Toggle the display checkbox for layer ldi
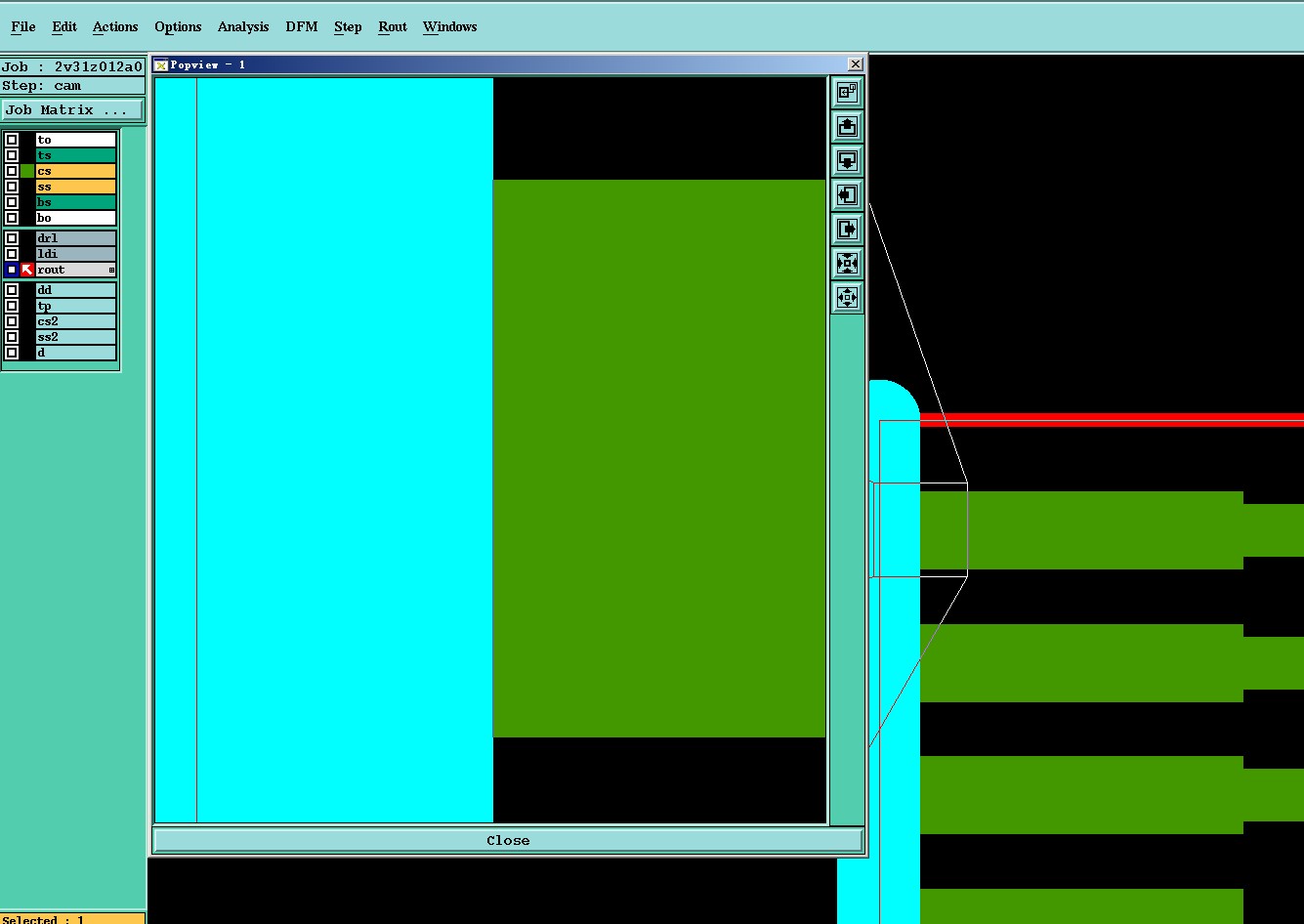The height and width of the screenshot is (924, 1304). (x=12, y=254)
